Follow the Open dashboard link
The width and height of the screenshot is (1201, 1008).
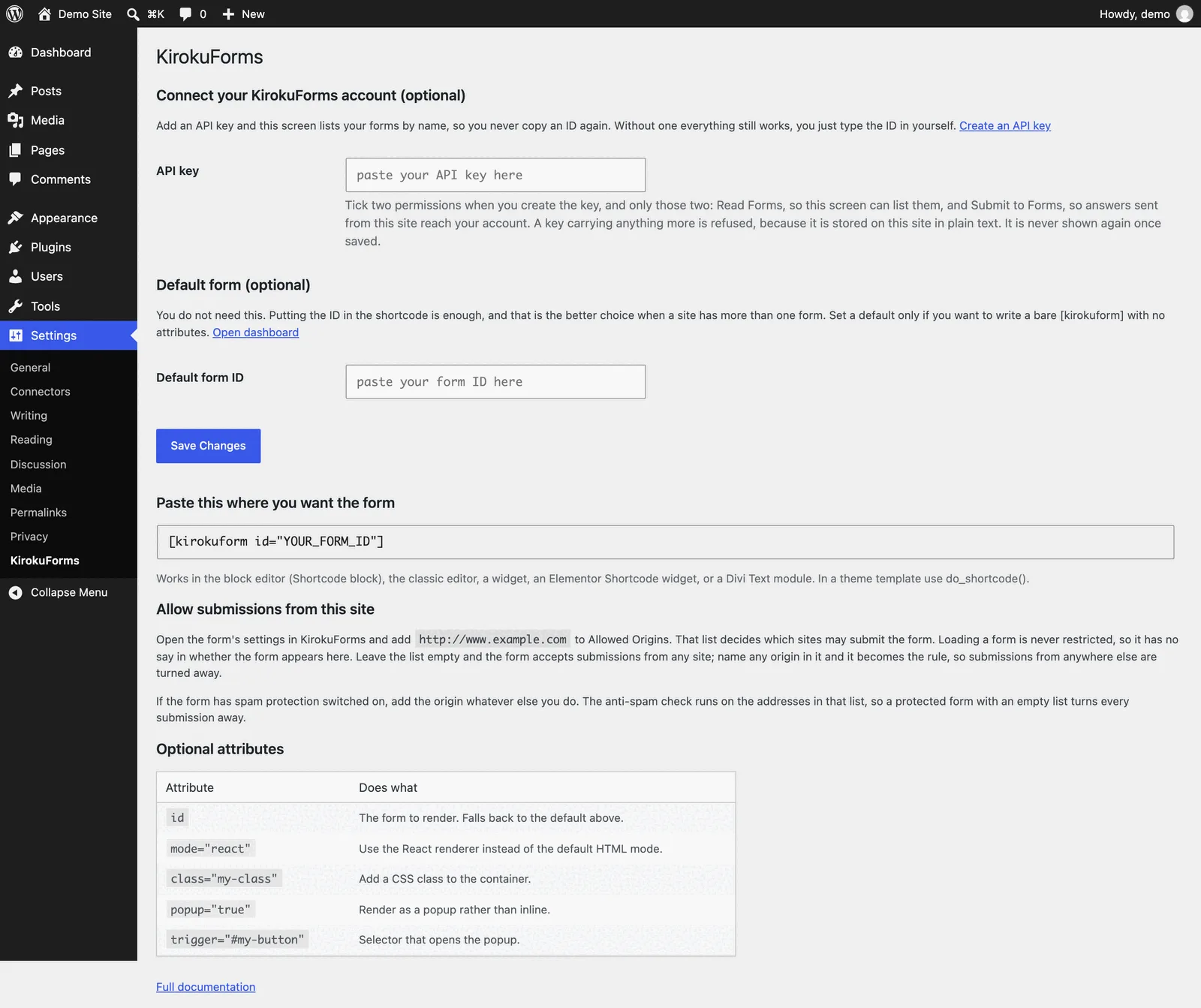coord(255,332)
